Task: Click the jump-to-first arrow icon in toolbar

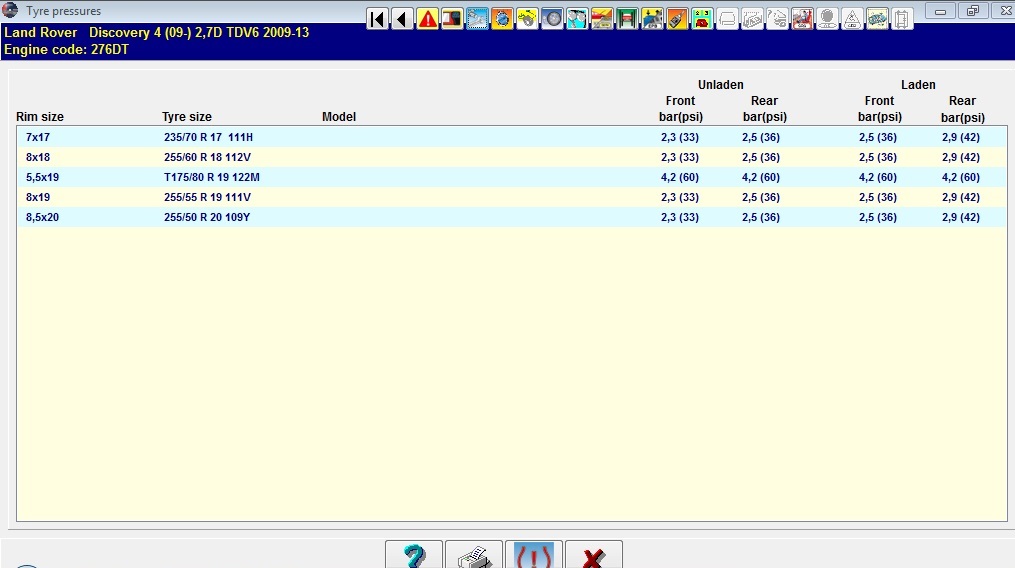Action: click(377, 18)
